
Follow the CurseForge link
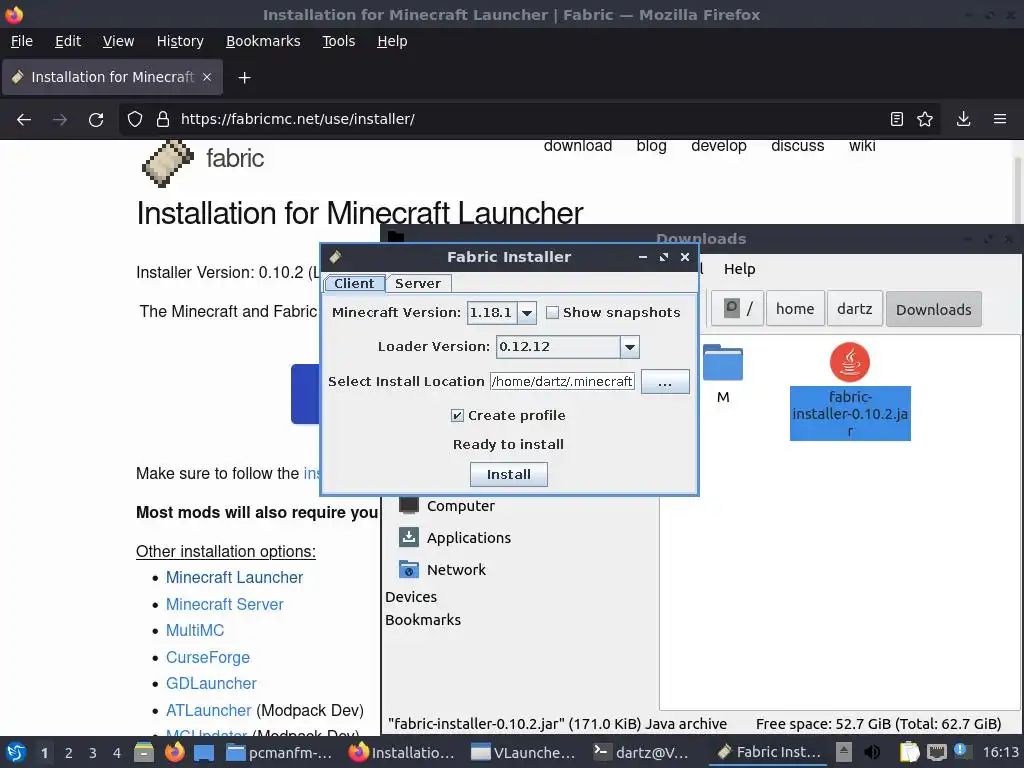point(208,657)
